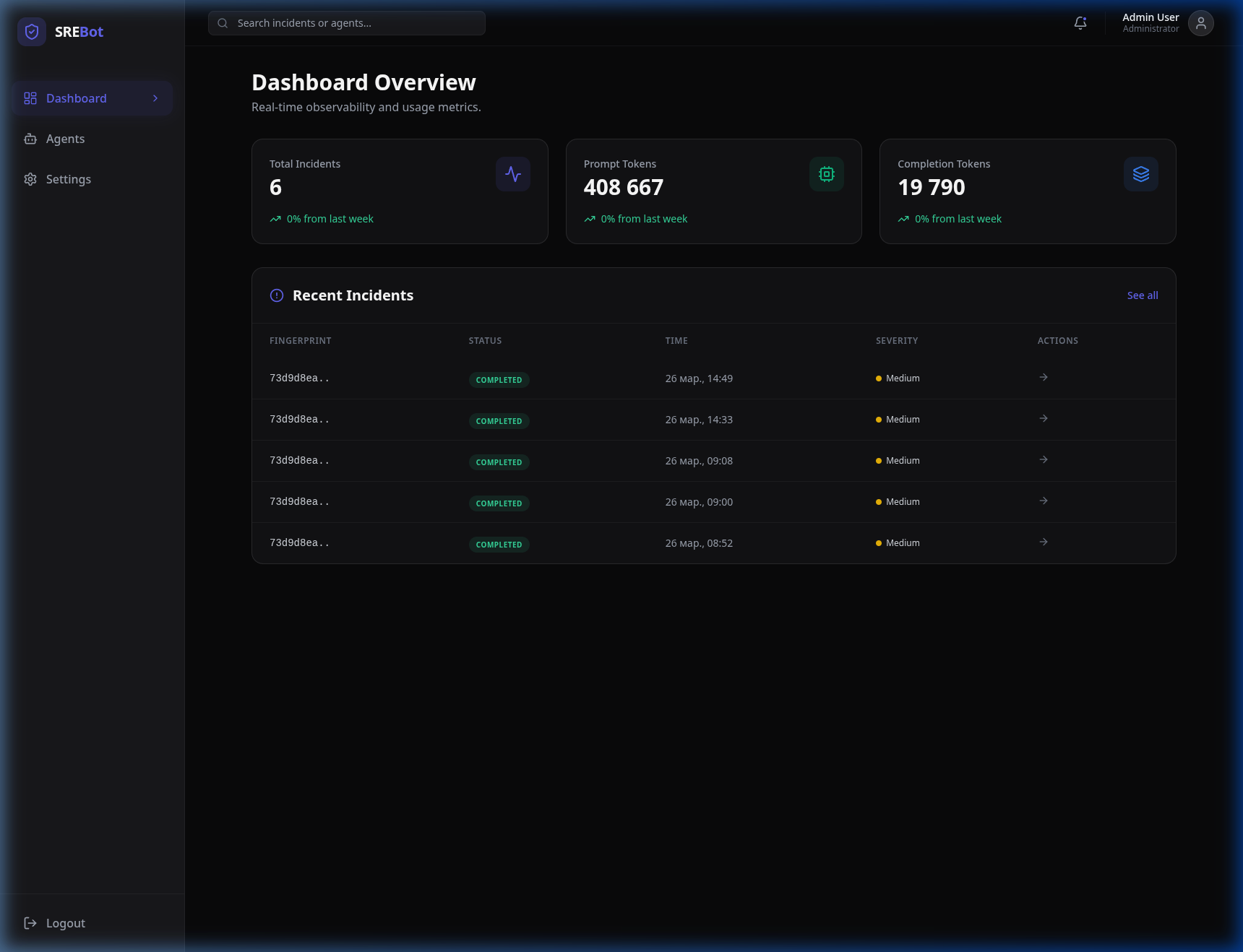This screenshot has width=1243, height=952.
Task: Click the Settings gear icon
Action: coord(30,179)
